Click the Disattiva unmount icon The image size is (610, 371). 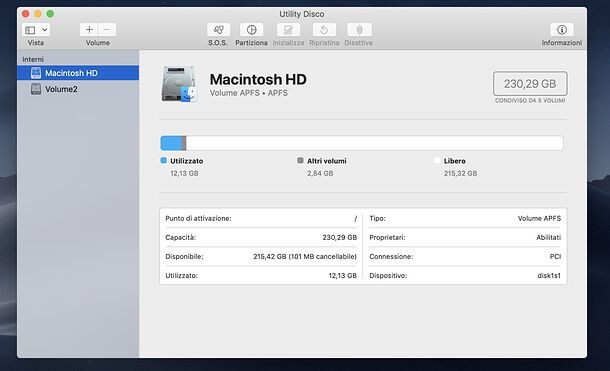pos(359,30)
